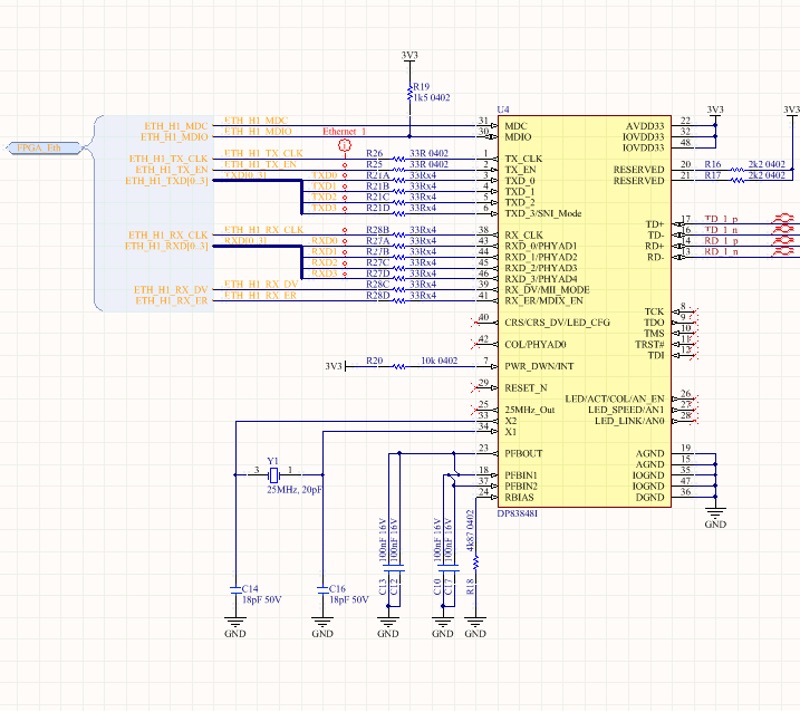Select the R19 resistor symbol

click(409, 93)
